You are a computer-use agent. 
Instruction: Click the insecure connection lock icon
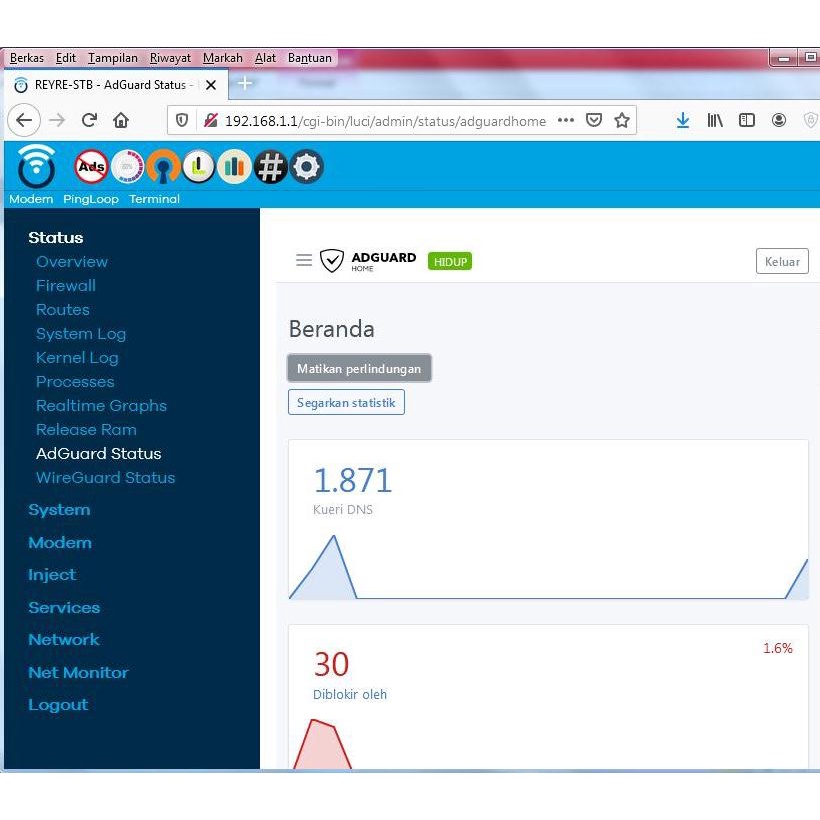pyautogui.click(x=210, y=121)
